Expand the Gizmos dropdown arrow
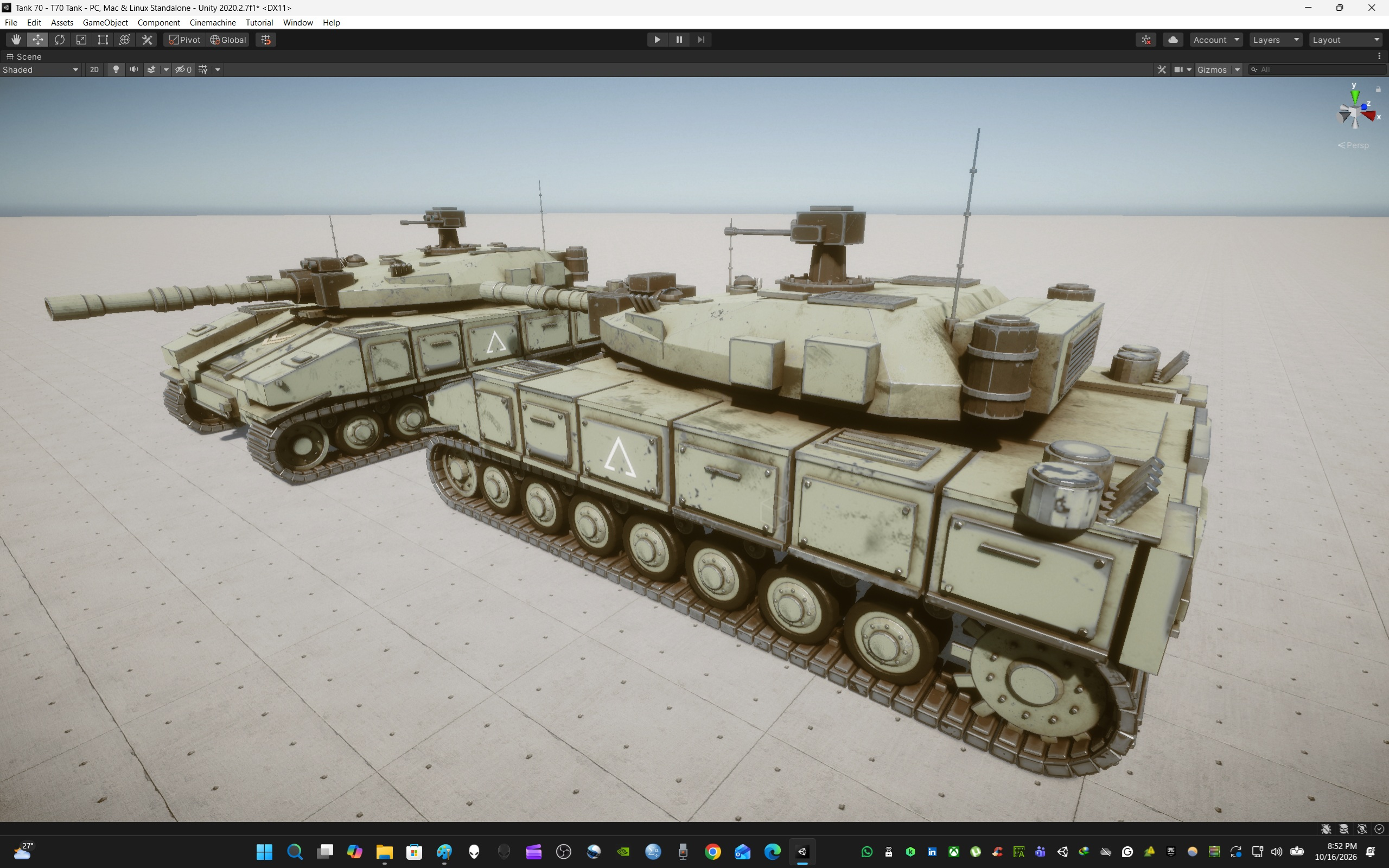1389x868 pixels. 1238,69
